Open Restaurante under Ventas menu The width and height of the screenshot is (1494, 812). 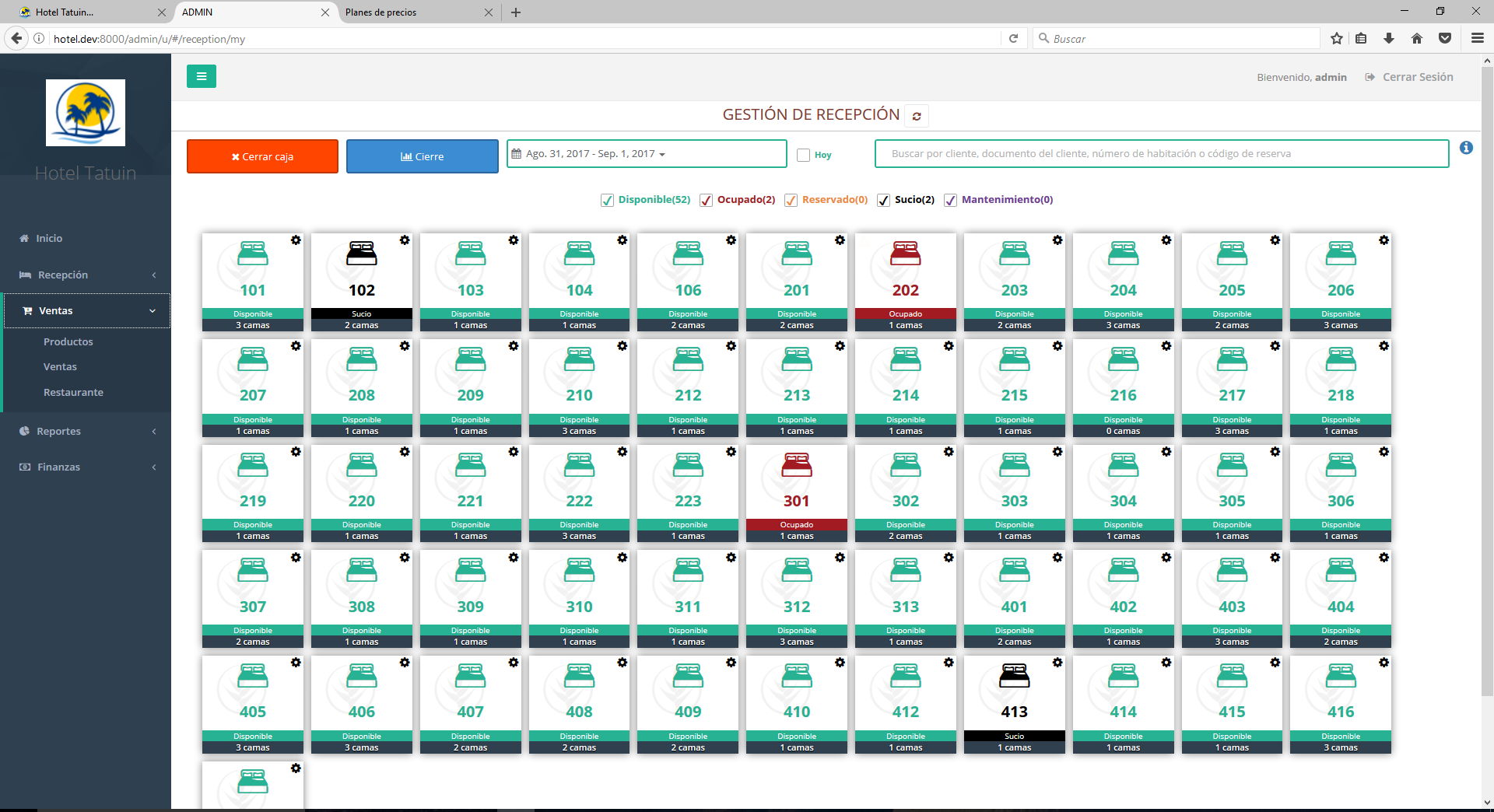tap(73, 392)
